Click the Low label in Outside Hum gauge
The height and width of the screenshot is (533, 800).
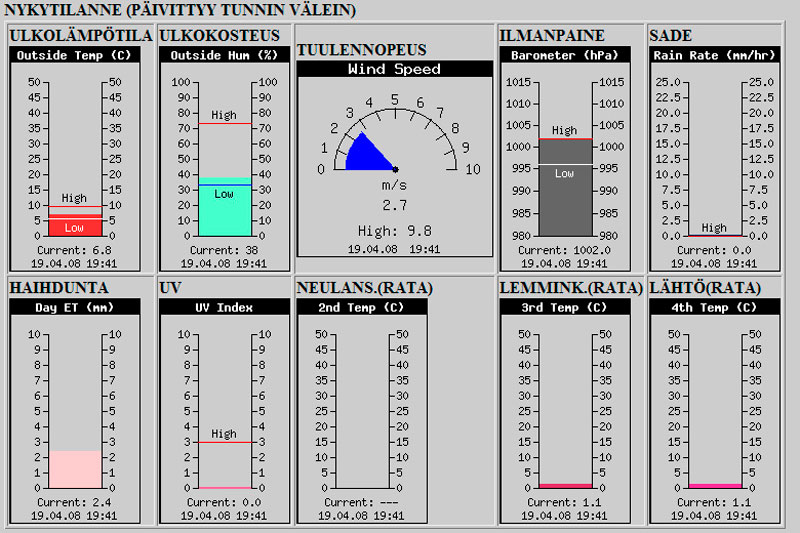224,194
